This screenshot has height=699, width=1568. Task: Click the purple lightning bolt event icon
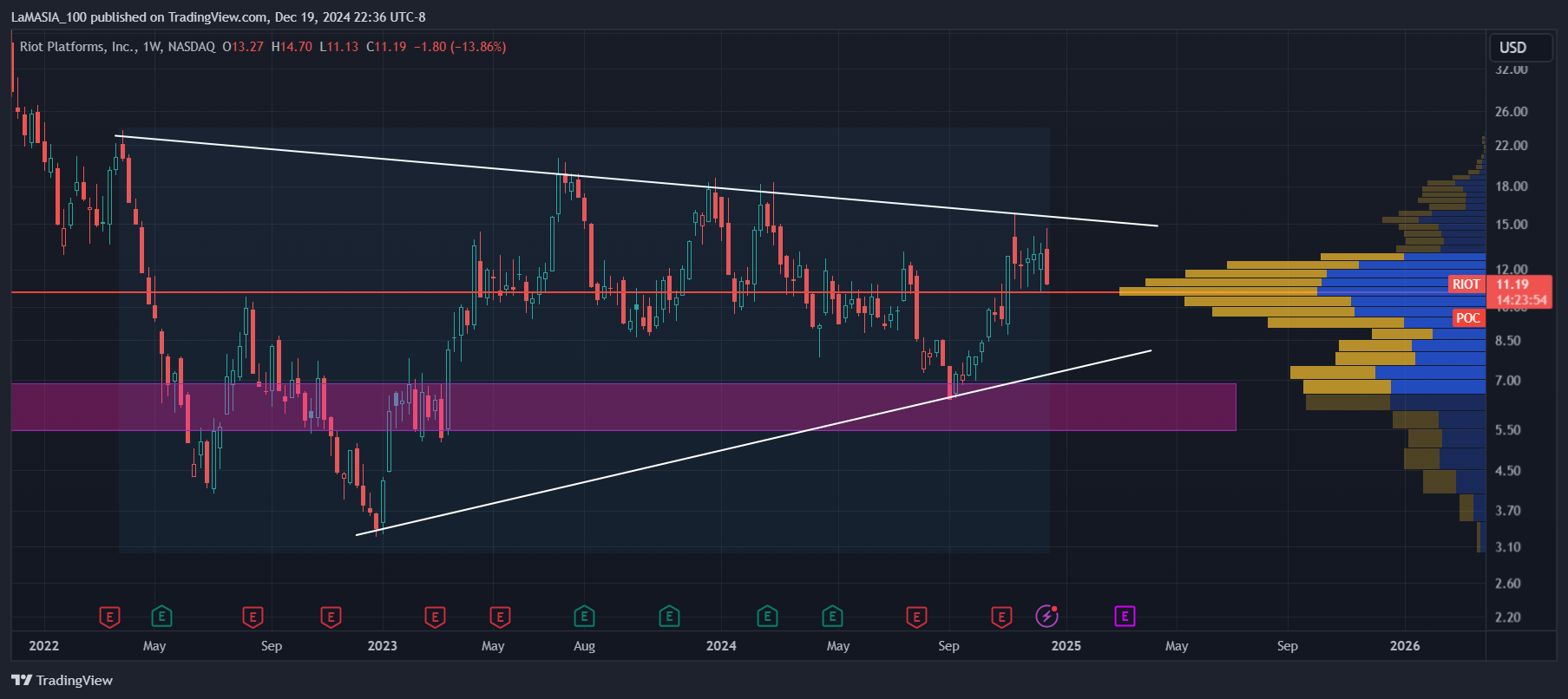1047,616
